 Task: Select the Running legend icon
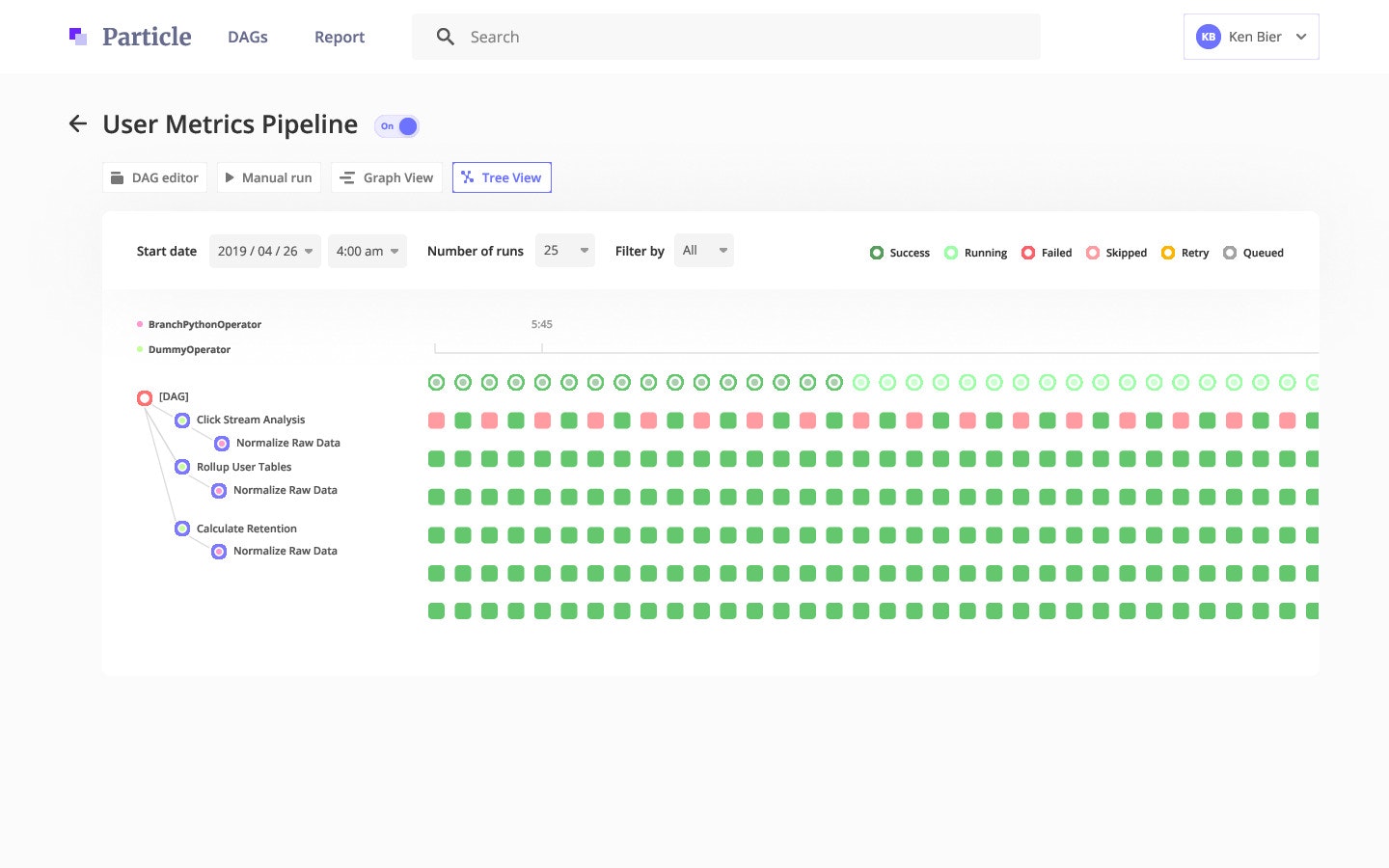pyautogui.click(x=953, y=252)
